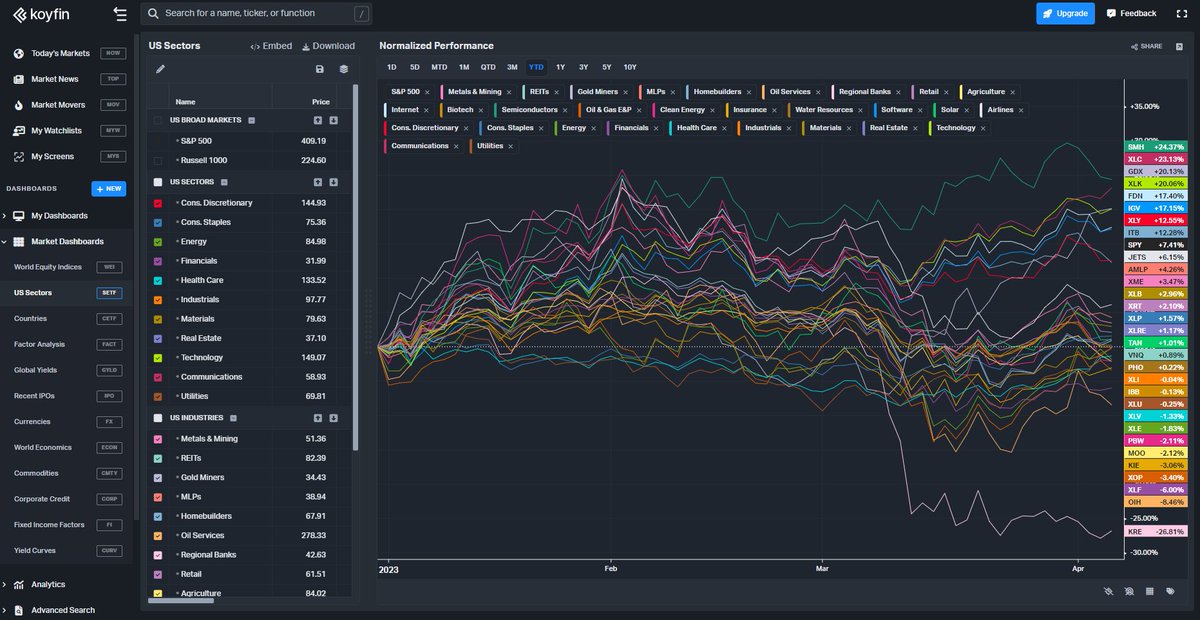This screenshot has width=1200, height=620.
Task: Collapse the sidebar menu toggle
Action: (121, 14)
